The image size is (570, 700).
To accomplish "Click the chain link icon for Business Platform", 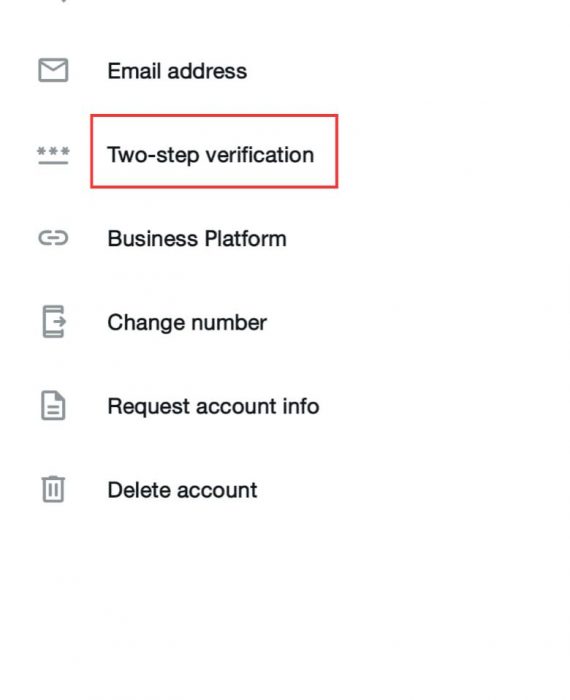I will coord(53,238).
